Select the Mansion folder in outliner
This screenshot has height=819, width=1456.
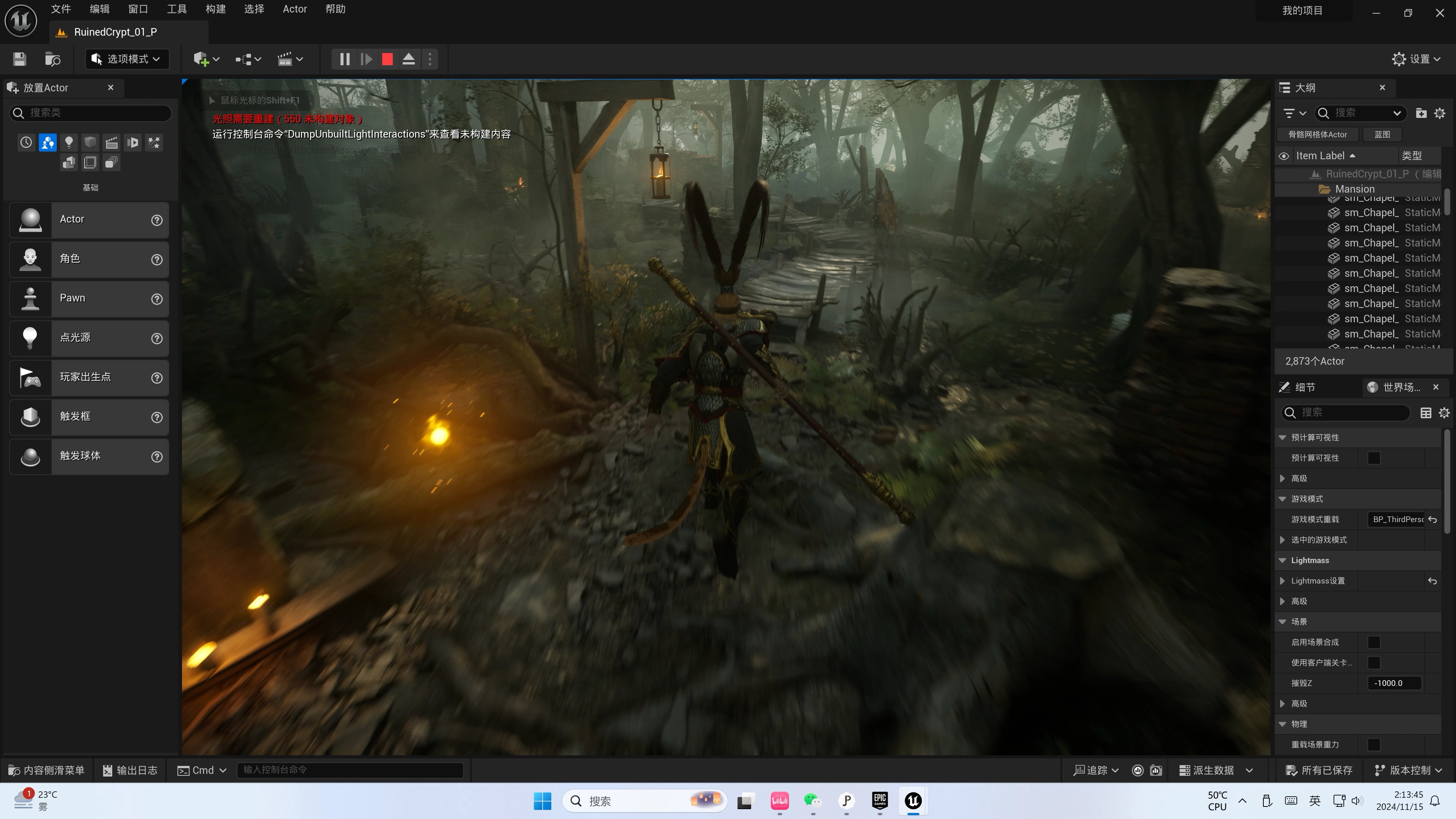click(1354, 189)
